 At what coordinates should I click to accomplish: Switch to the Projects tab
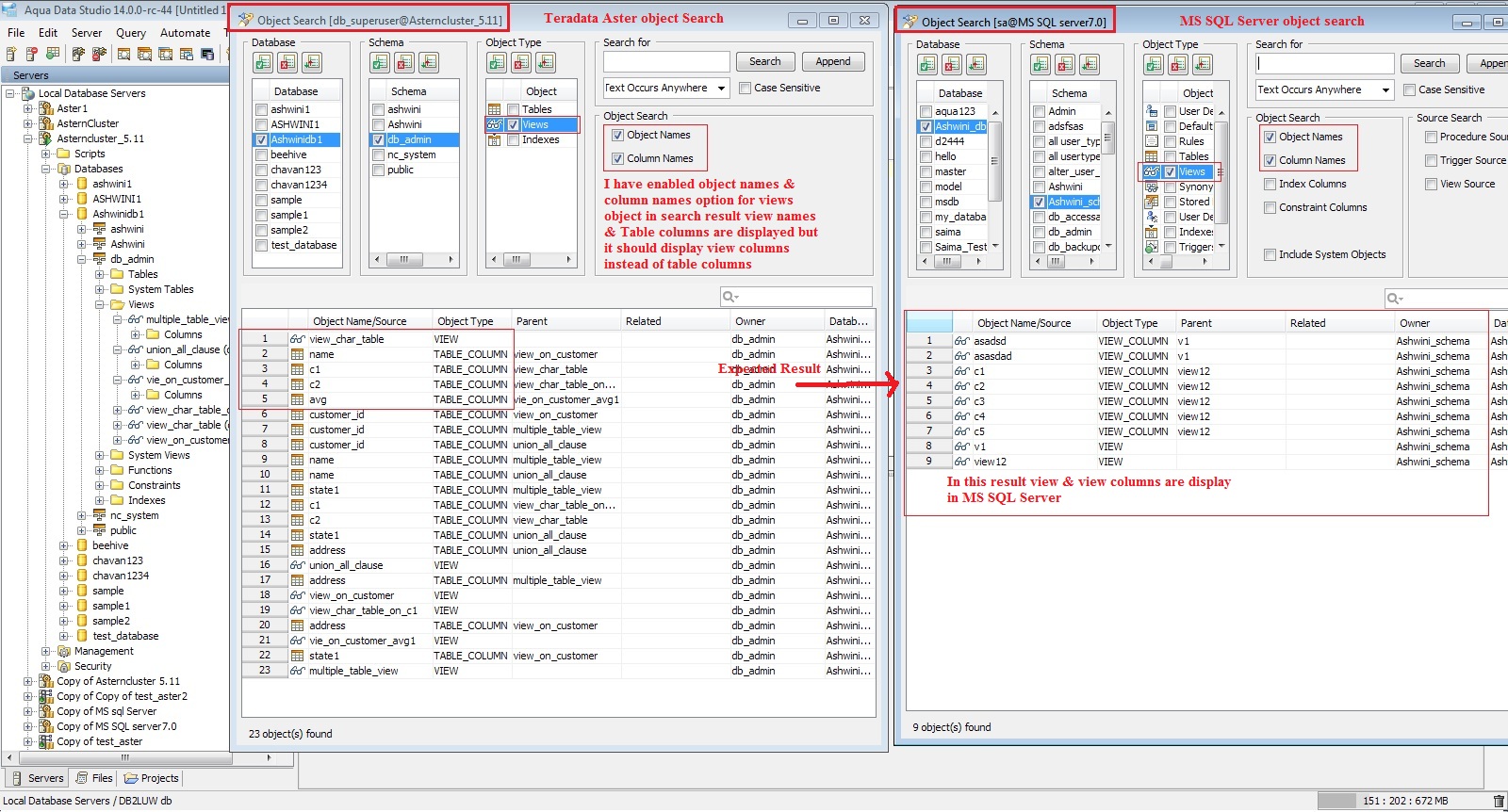coord(151,778)
